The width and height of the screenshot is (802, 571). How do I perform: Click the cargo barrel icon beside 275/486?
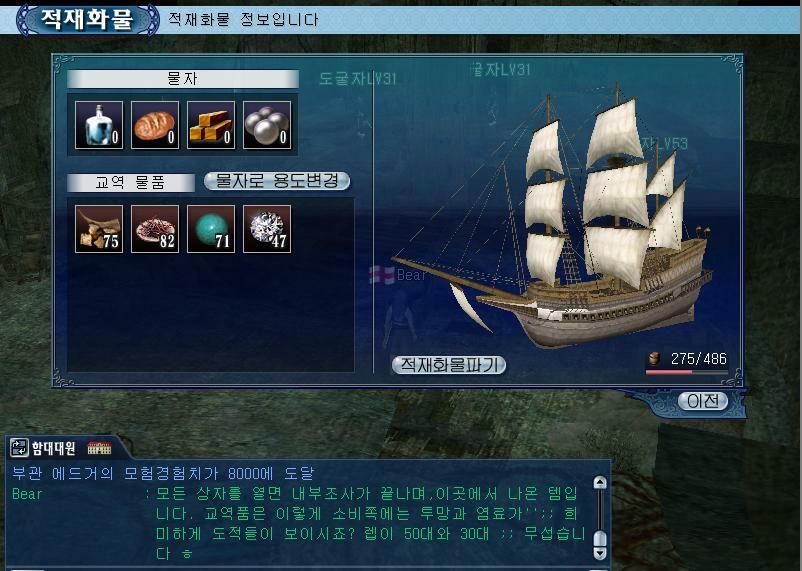[x=654, y=358]
